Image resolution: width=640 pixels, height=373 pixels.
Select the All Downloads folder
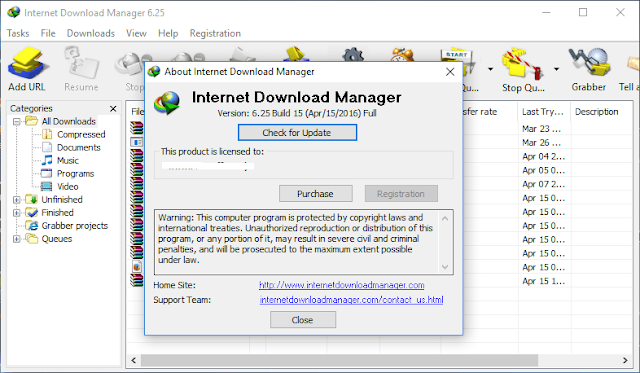(x=68, y=121)
